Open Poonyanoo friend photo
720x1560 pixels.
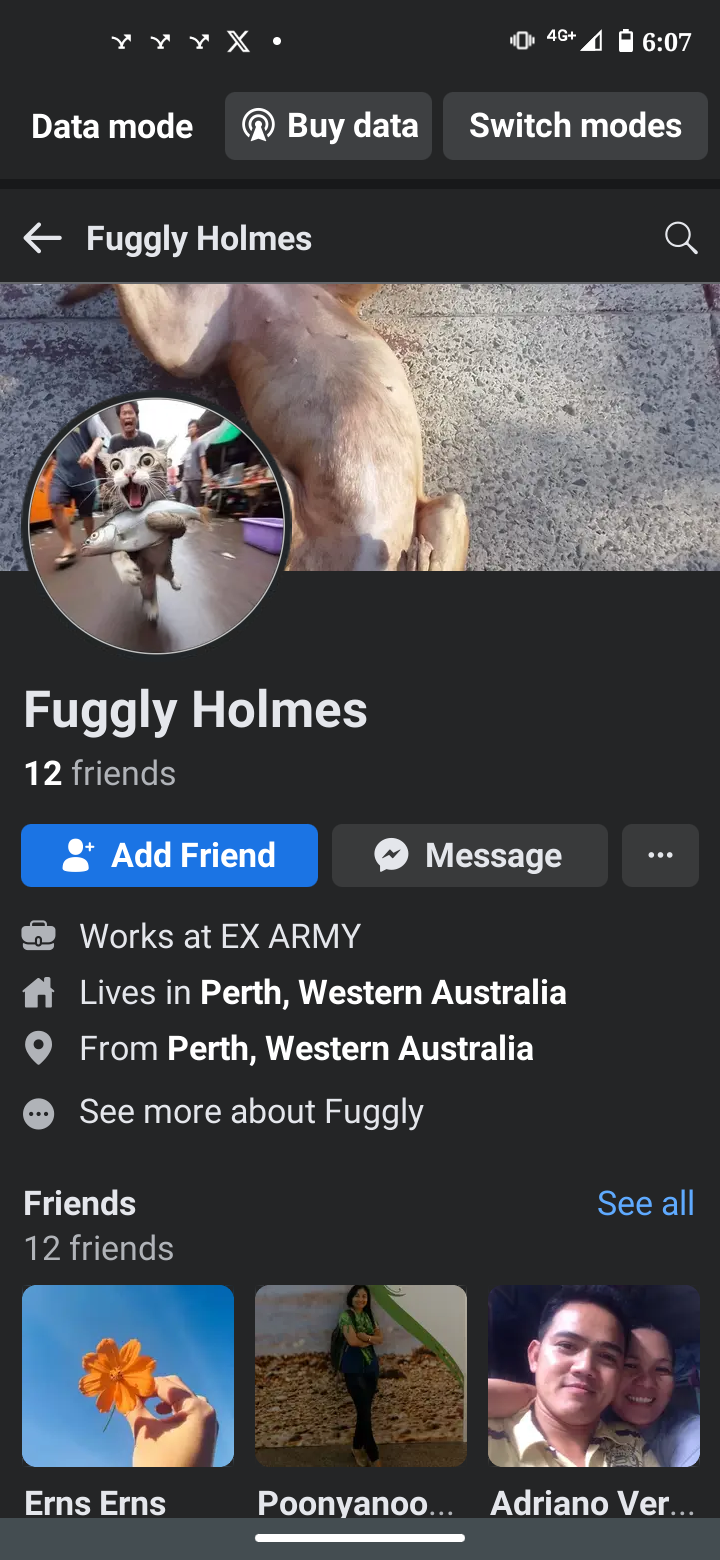pos(361,1376)
